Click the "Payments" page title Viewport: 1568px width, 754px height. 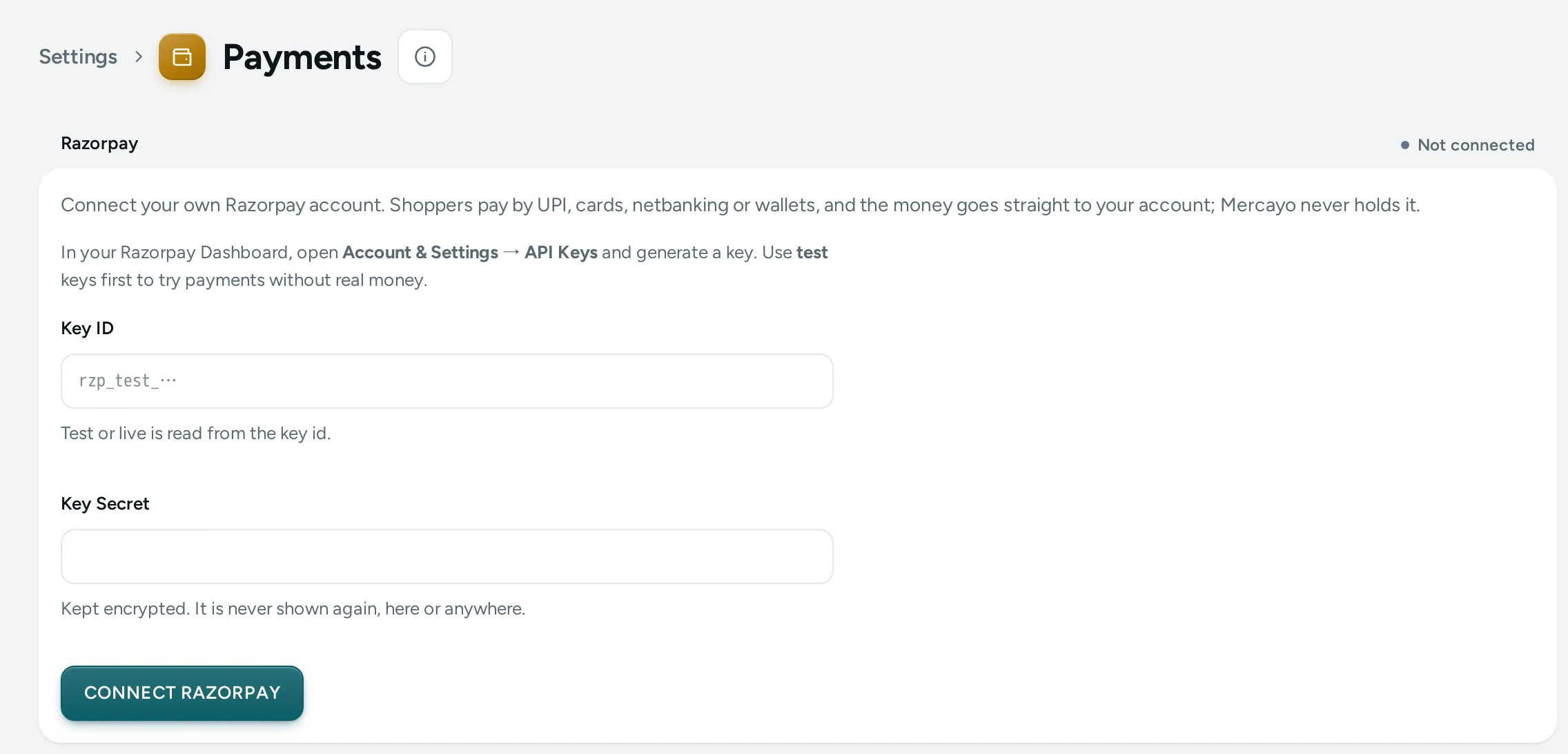tap(302, 57)
